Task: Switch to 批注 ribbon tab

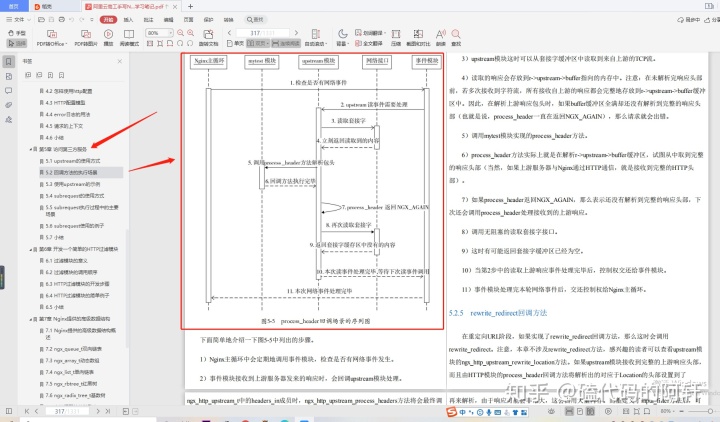Action: click(x=148, y=20)
